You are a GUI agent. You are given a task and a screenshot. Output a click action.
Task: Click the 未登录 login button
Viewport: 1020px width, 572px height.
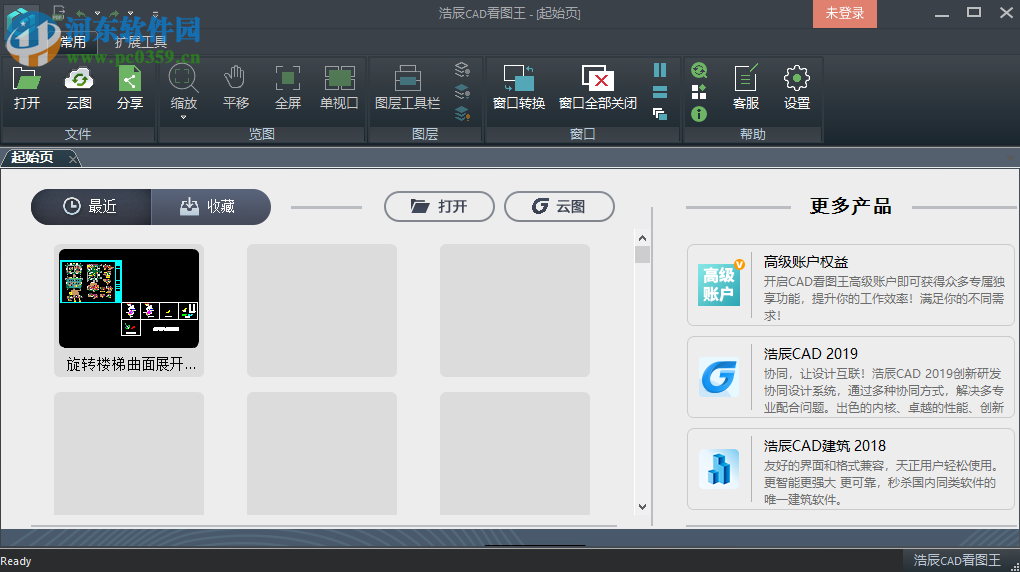pos(844,14)
